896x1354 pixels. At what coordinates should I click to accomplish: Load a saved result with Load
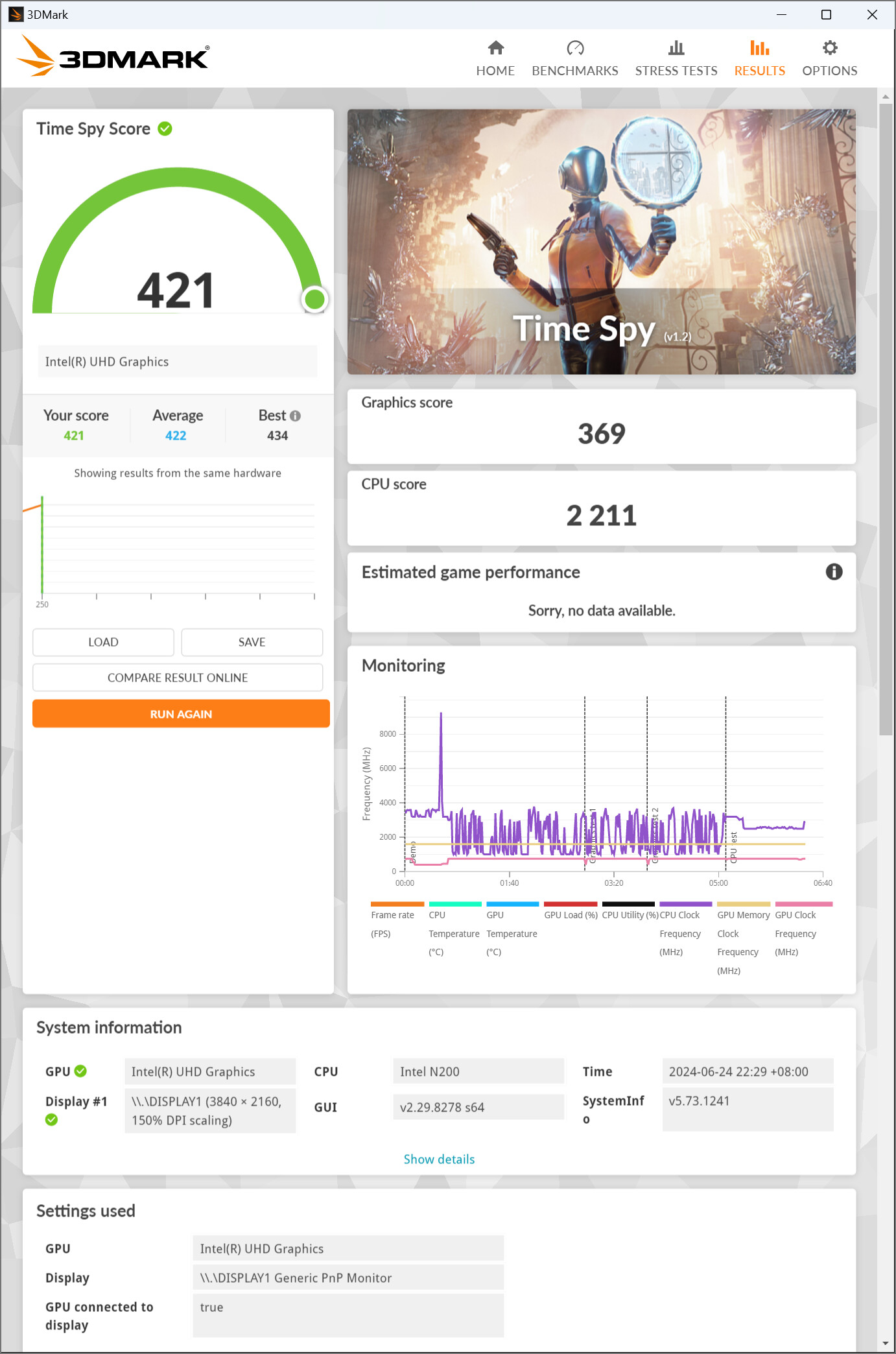[103, 642]
